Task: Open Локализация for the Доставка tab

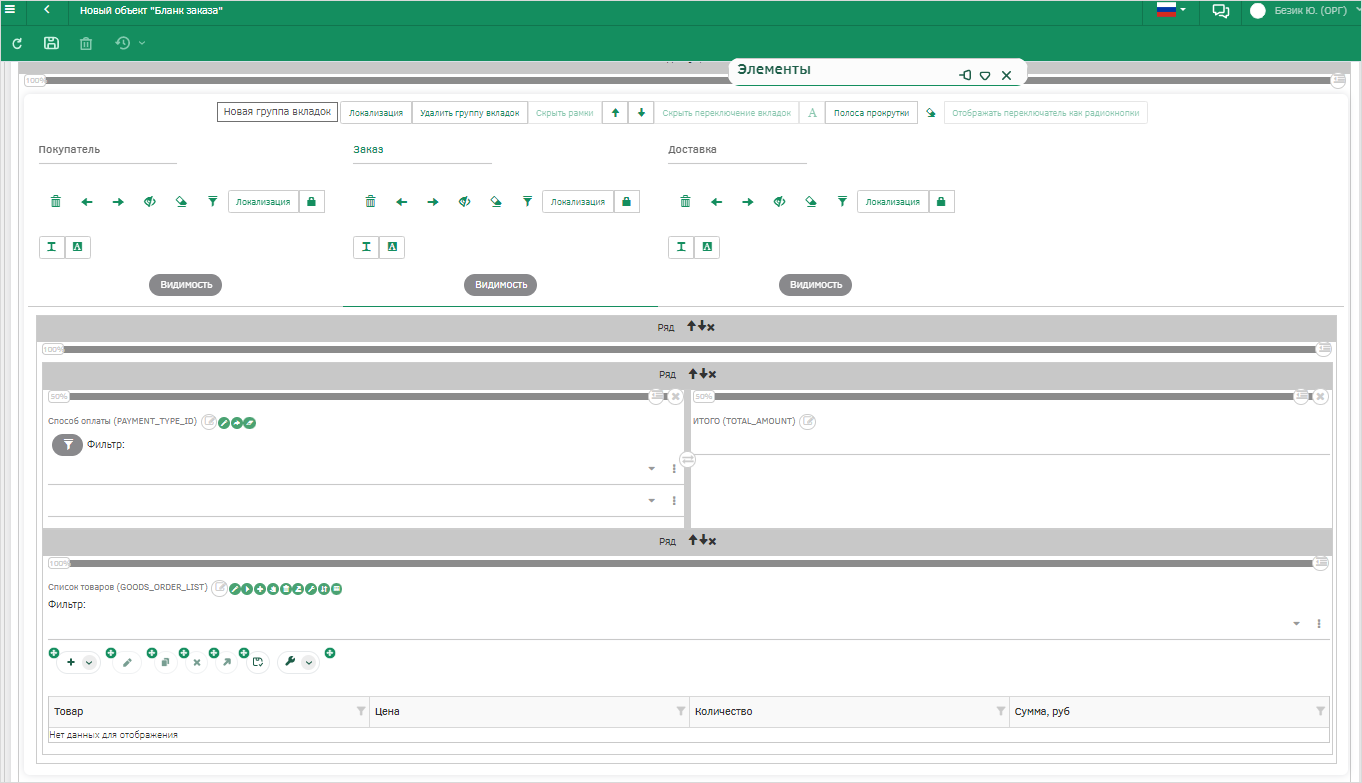Action: pyautogui.click(x=893, y=202)
